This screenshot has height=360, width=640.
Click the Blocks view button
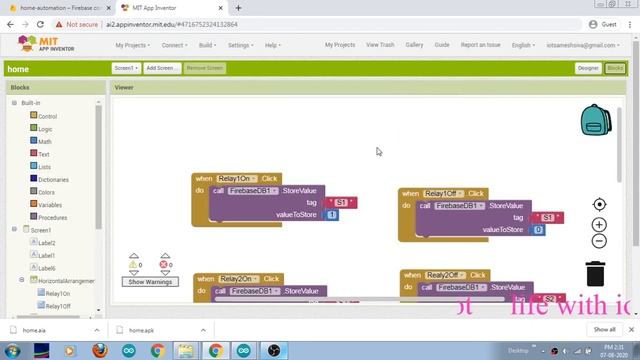click(x=615, y=68)
